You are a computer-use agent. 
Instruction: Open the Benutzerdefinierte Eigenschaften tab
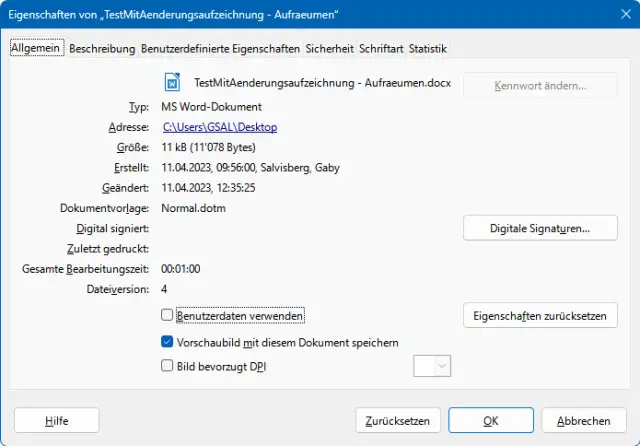point(220,48)
